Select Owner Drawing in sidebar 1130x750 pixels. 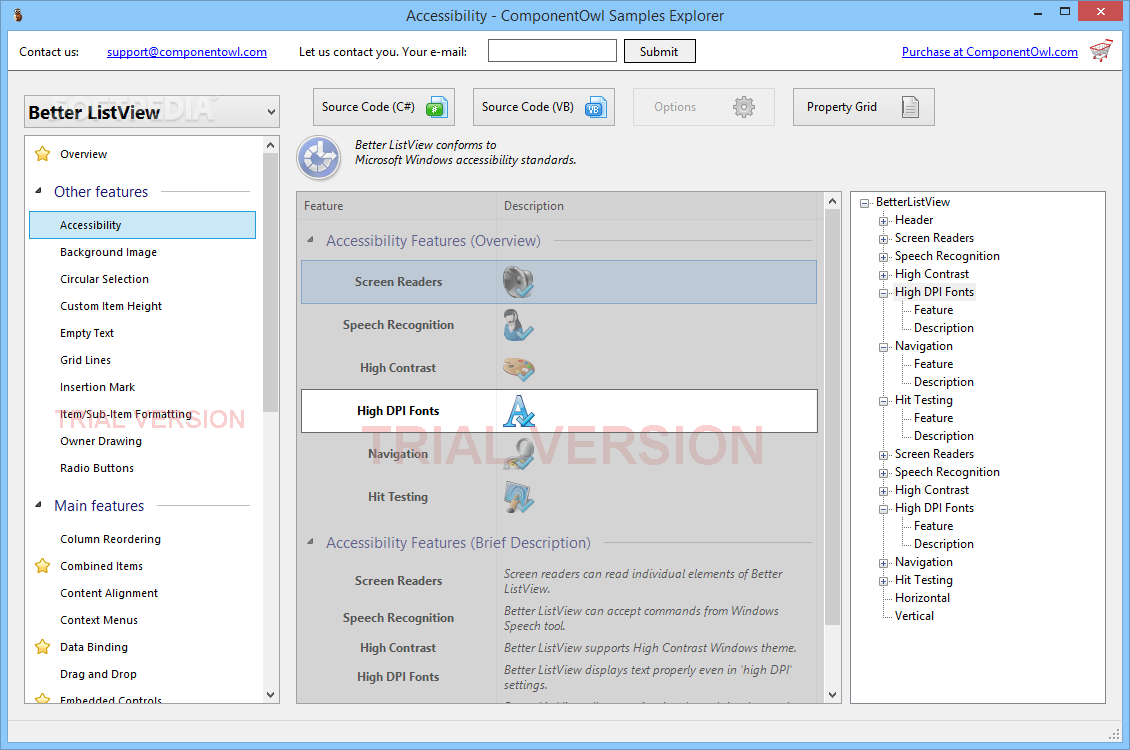[101, 441]
